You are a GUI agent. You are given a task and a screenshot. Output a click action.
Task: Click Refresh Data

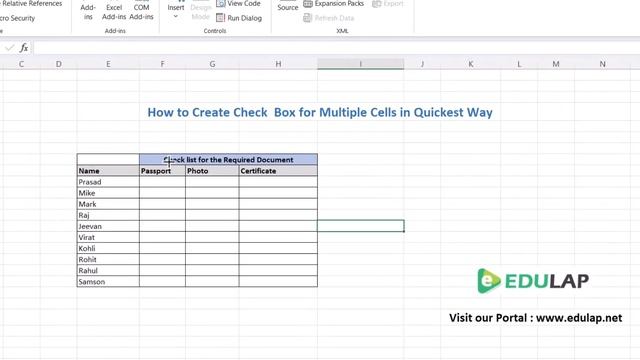[329, 18]
